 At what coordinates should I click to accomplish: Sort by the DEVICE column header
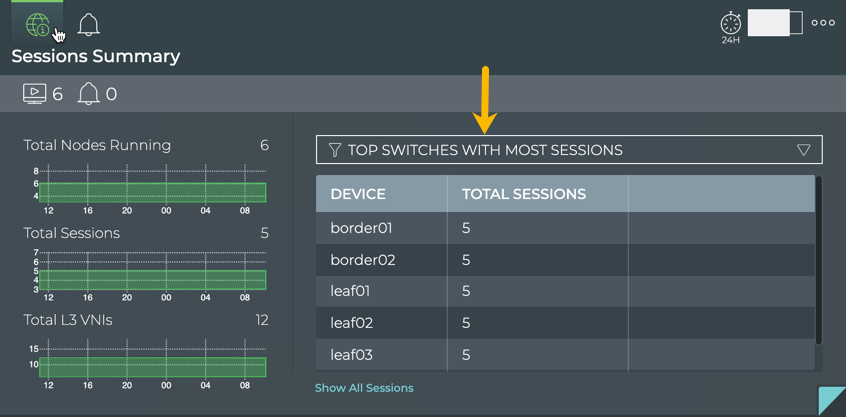tap(358, 194)
